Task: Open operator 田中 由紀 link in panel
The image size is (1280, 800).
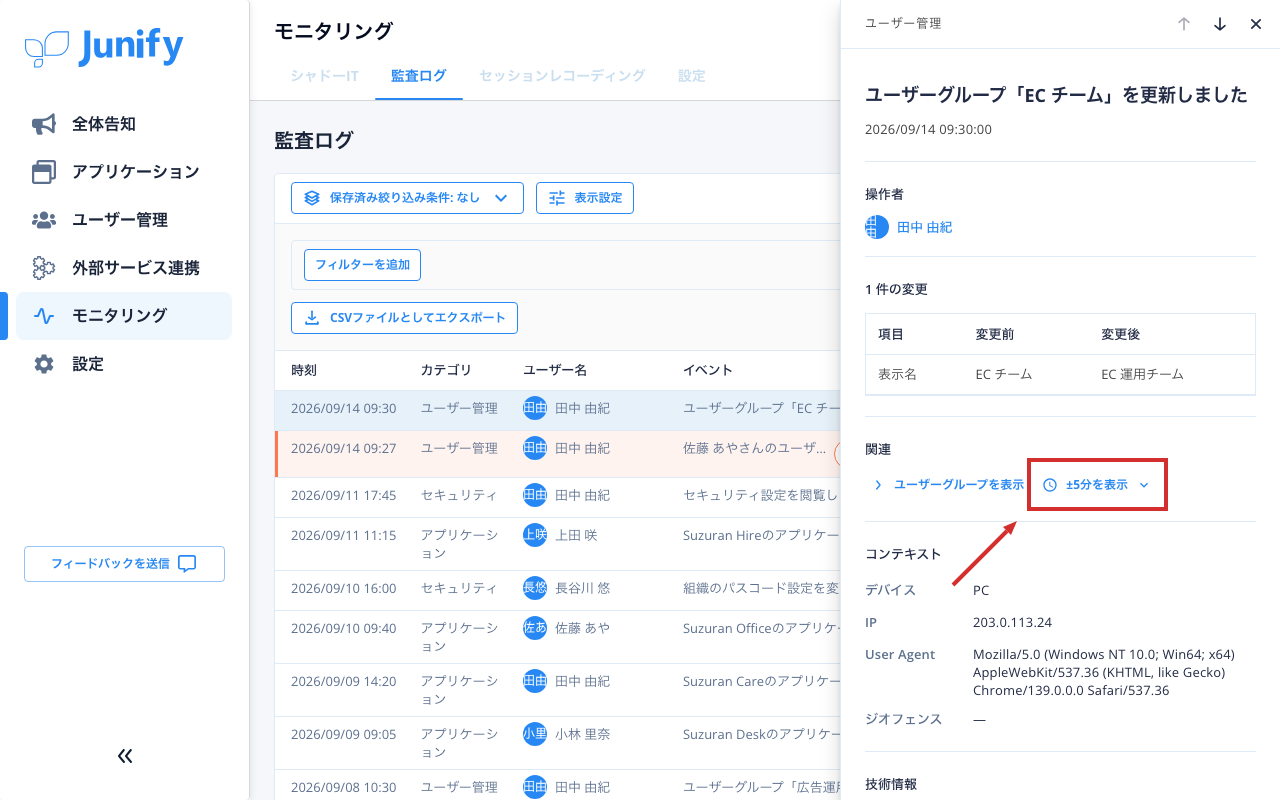Action: click(924, 228)
